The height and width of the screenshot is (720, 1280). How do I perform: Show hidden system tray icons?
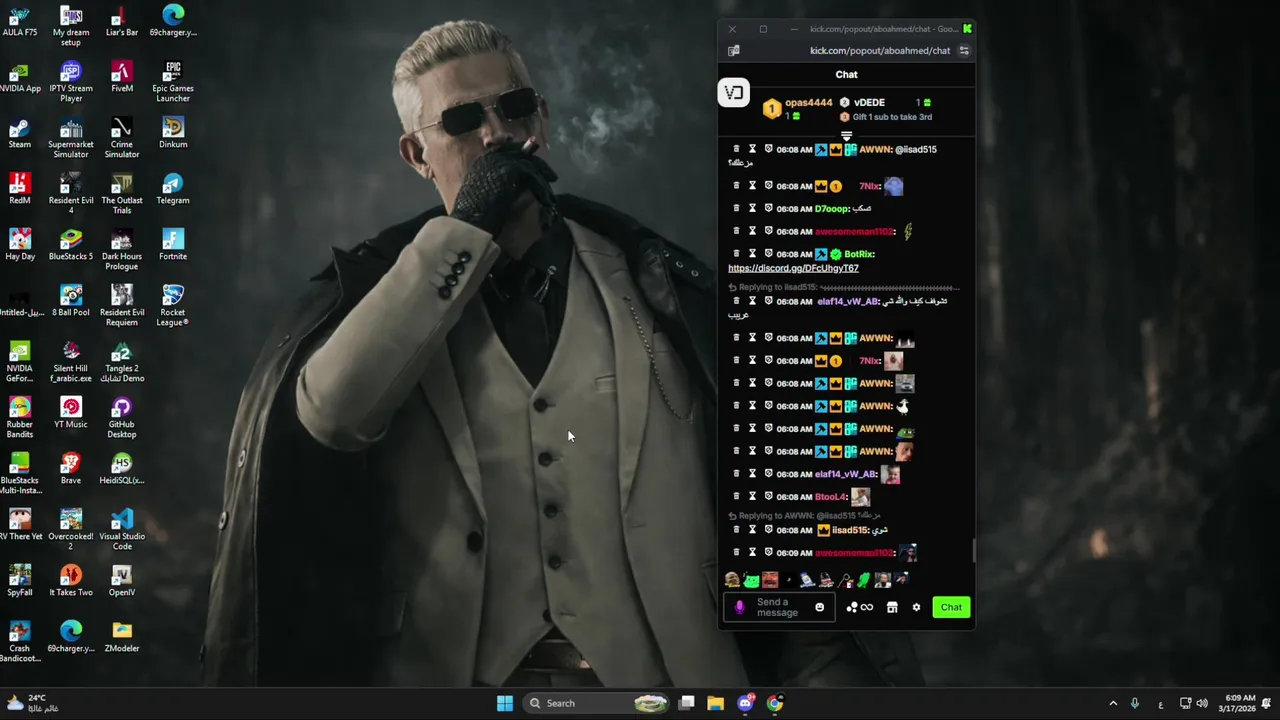click(1113, 703)
